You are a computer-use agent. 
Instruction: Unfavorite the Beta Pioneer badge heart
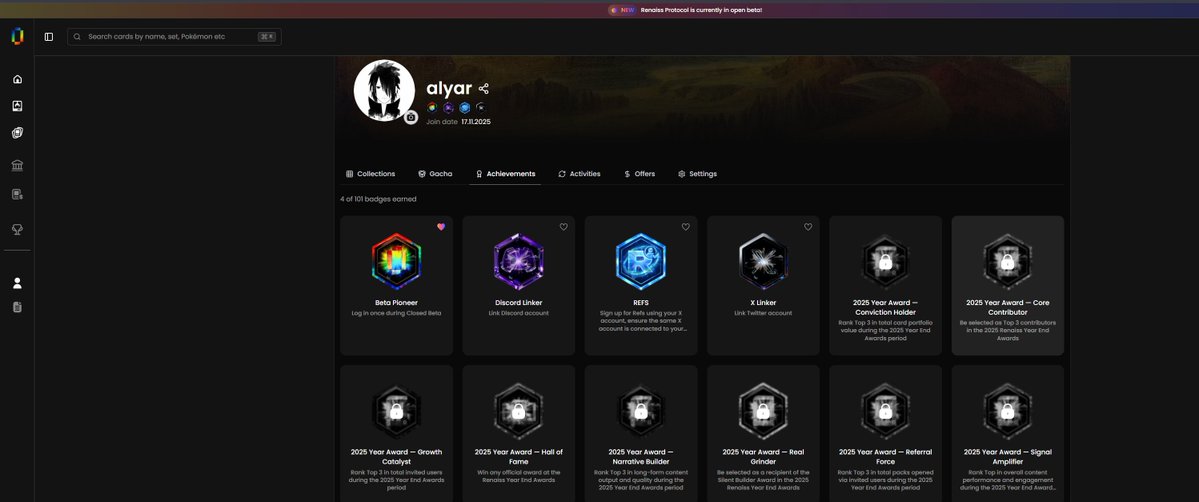pos(441,227)
